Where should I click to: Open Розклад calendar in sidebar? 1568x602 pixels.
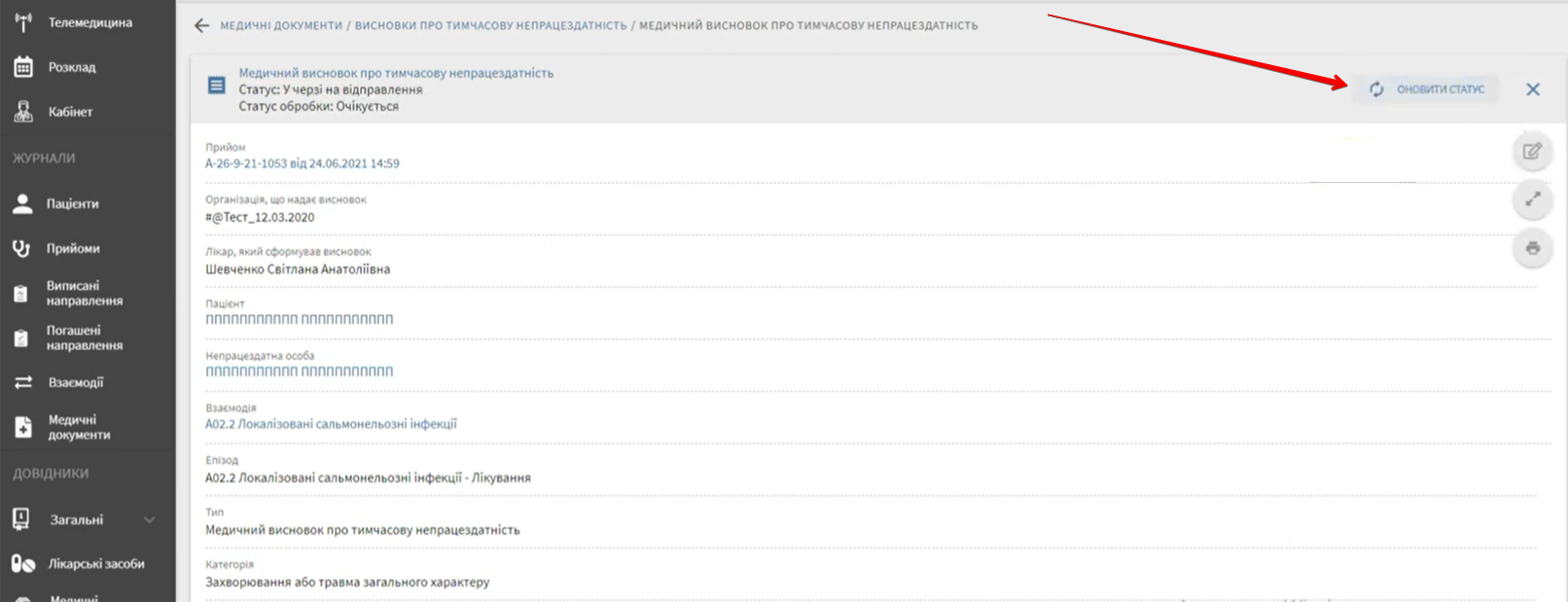point(71,67)
